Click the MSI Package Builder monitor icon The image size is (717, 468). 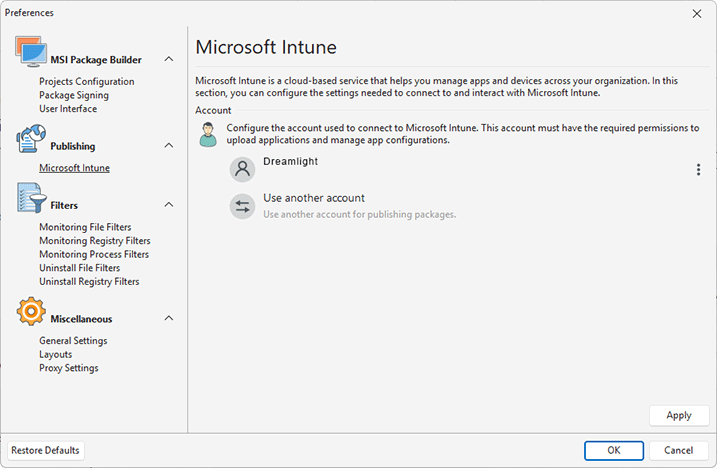pyautogui.click(x=31, y=55)
